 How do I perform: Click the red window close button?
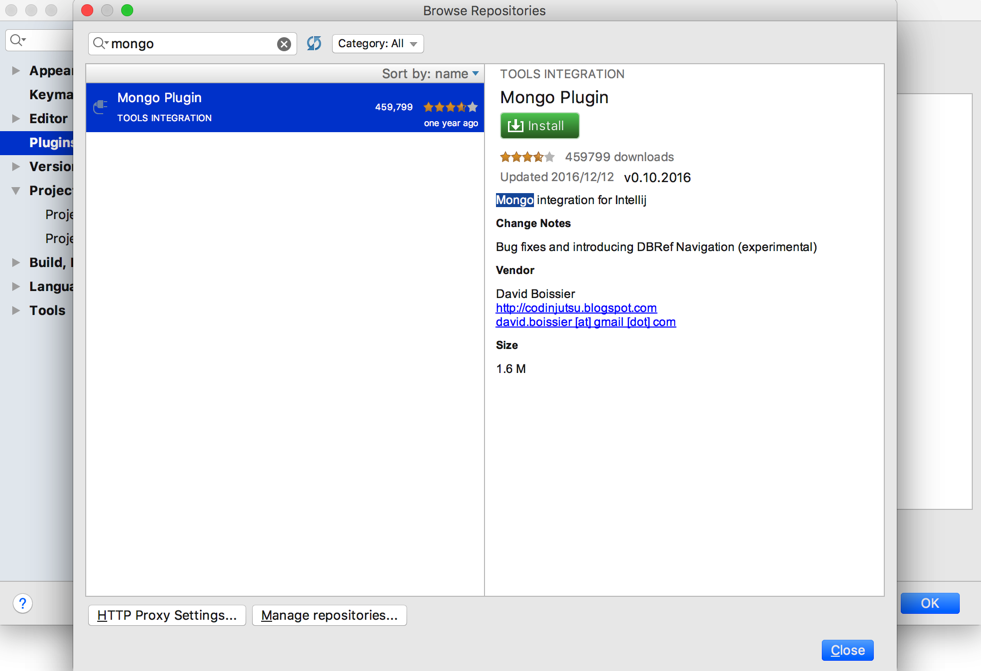click(x=87, y=10)
